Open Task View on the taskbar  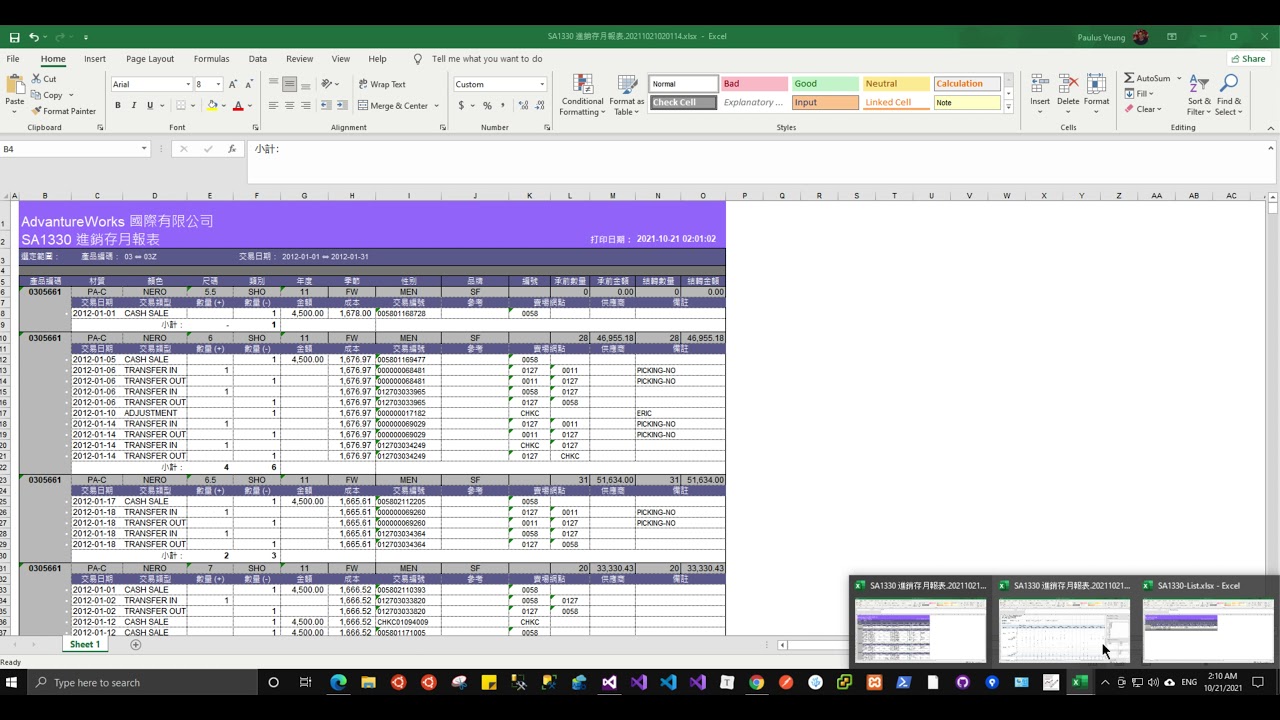tap(305, 683)
